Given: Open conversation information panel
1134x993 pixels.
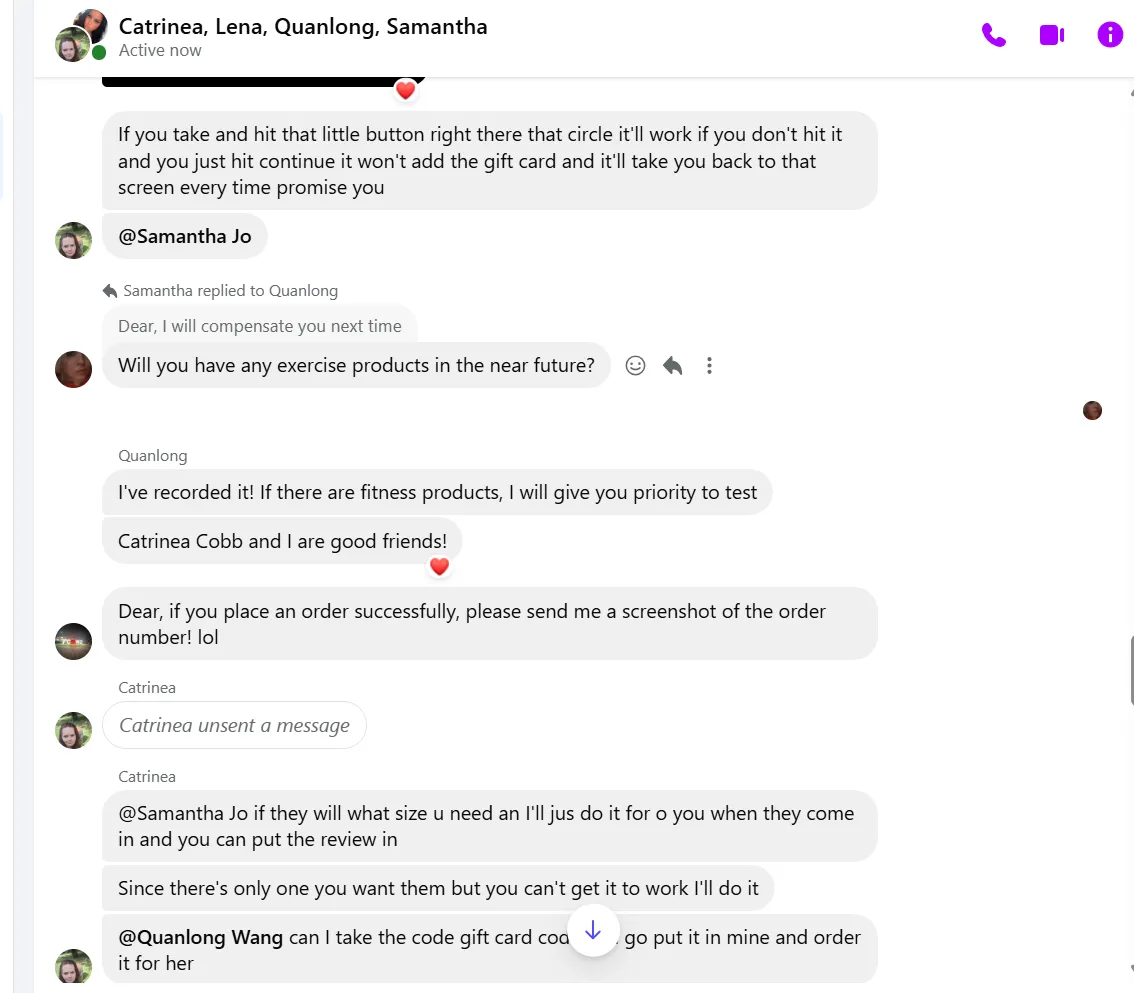Looking at the screenshot, I should (1110, 35).
